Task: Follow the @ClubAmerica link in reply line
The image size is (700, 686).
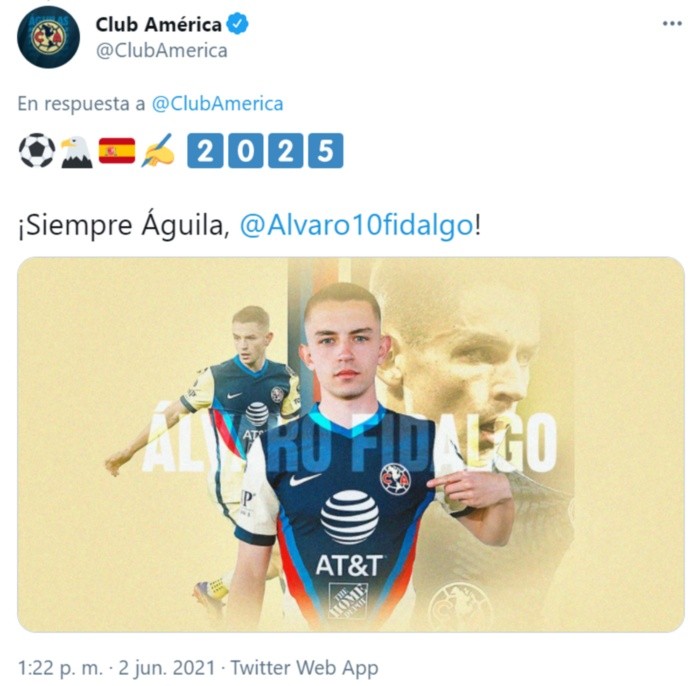Action: point(217,104)
